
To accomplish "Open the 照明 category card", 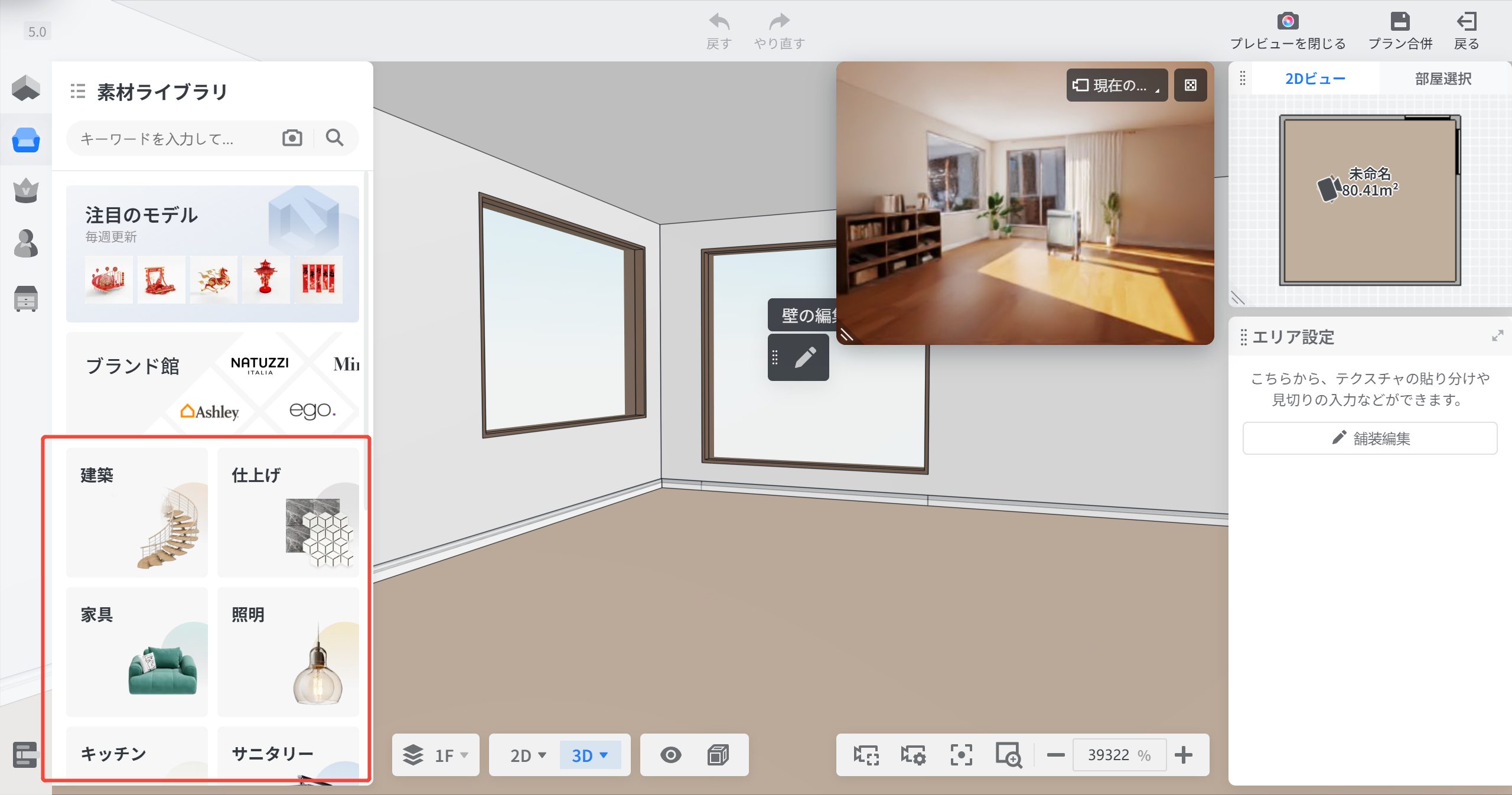I will point(288,651).
